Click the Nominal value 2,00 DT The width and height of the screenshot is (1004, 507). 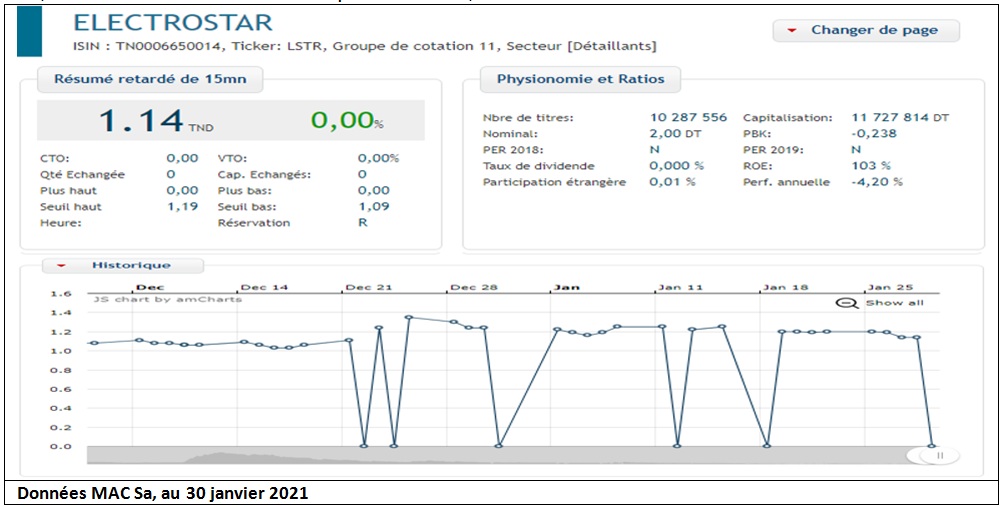click(x=675, y=133)
